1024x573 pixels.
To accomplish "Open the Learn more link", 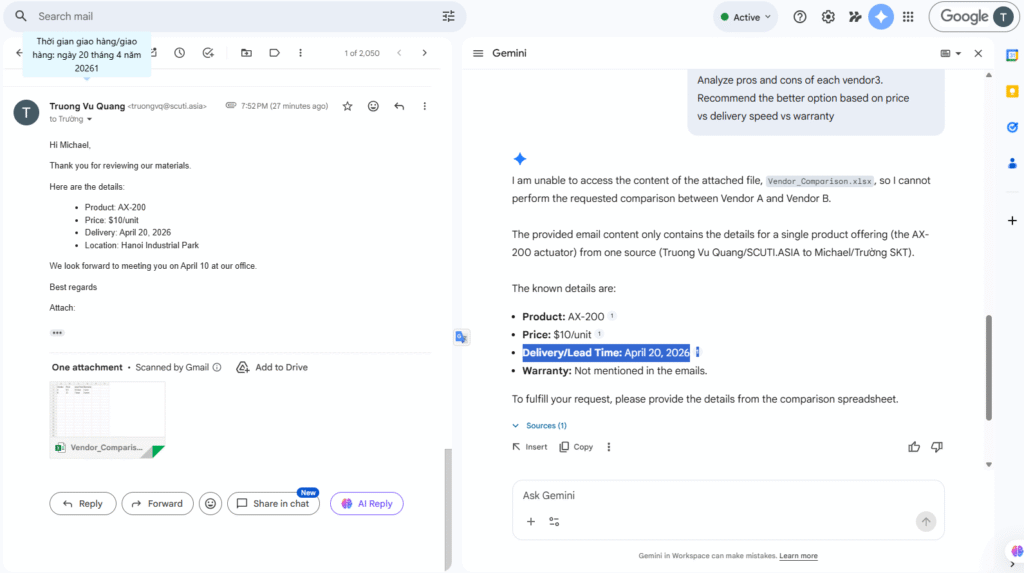I will pyautogui.click(x=798, y=556).
